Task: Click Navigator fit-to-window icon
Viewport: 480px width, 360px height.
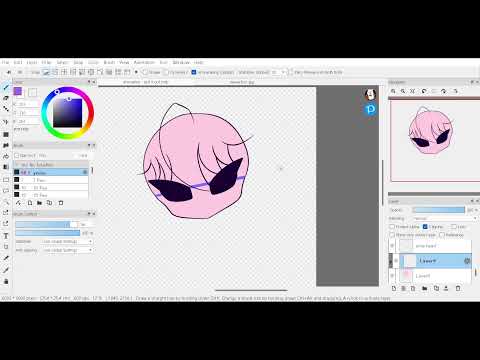Action: [x=413, y=91]
